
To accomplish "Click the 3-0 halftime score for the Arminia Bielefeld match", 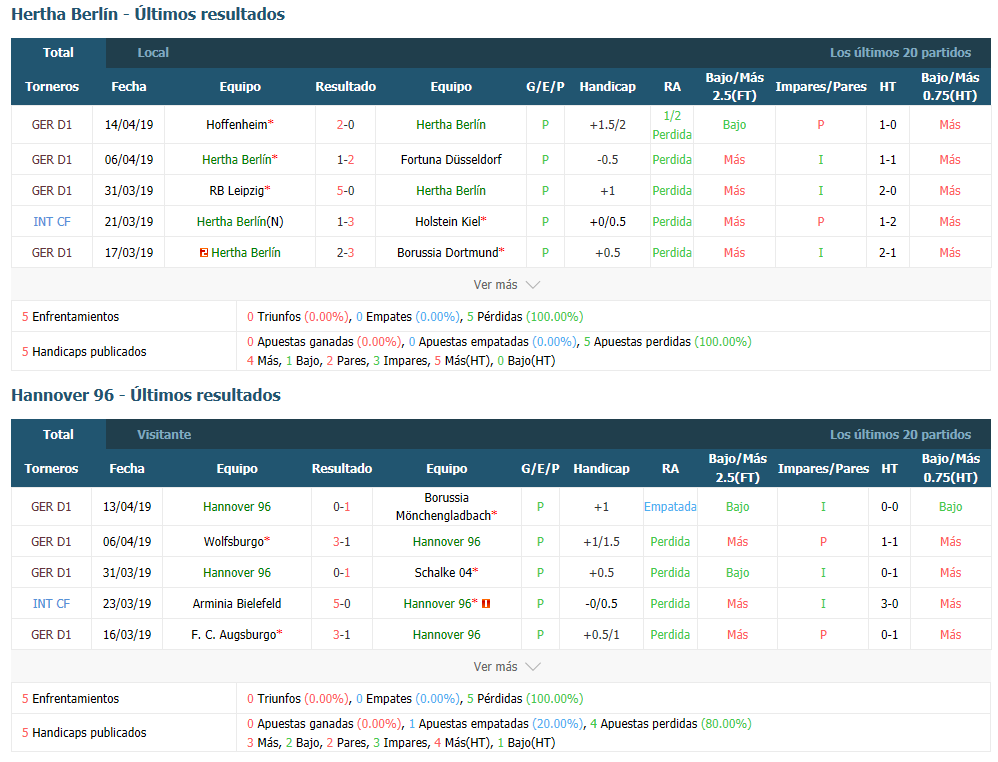I will point(890,603).
